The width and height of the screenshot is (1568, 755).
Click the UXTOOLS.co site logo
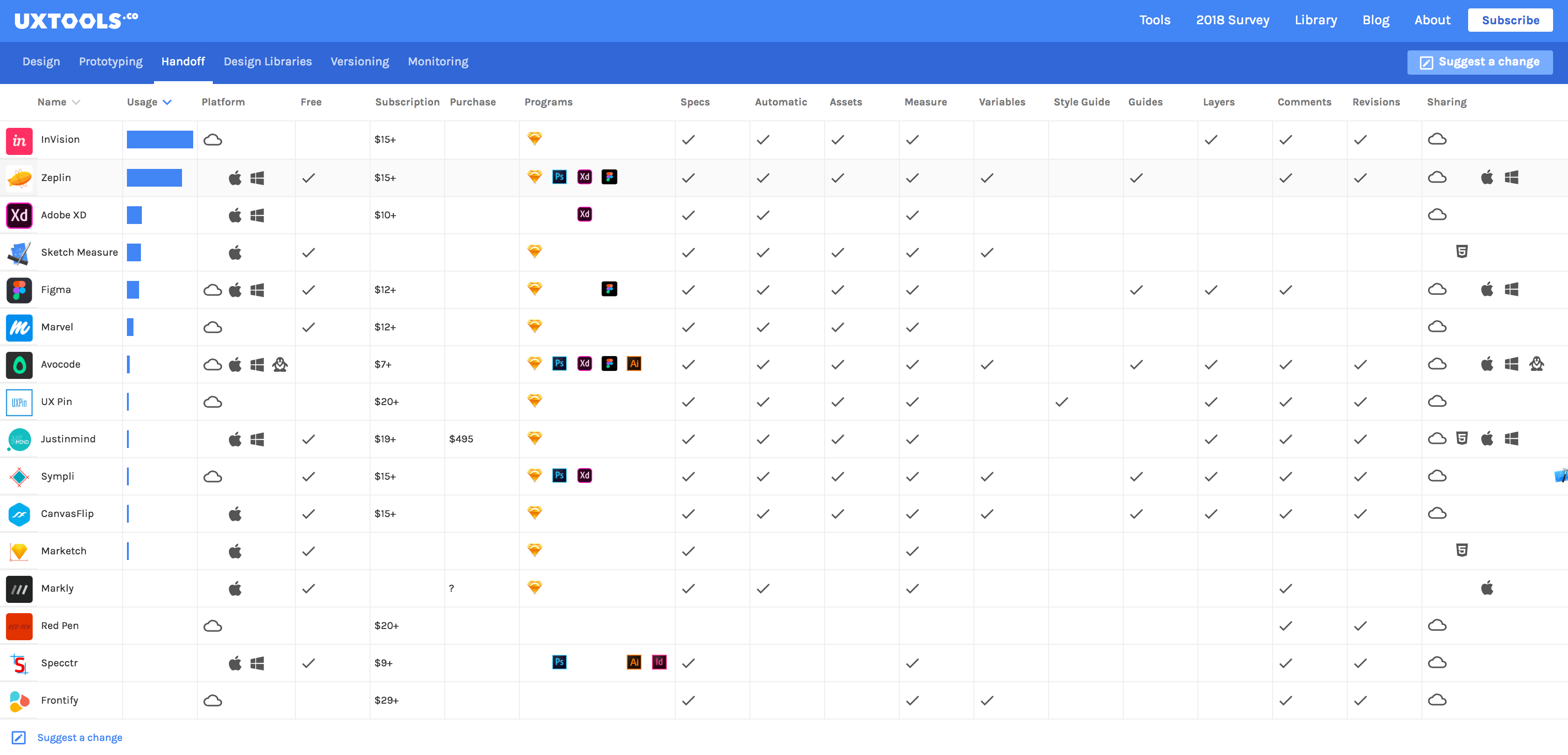click(76, 21)
